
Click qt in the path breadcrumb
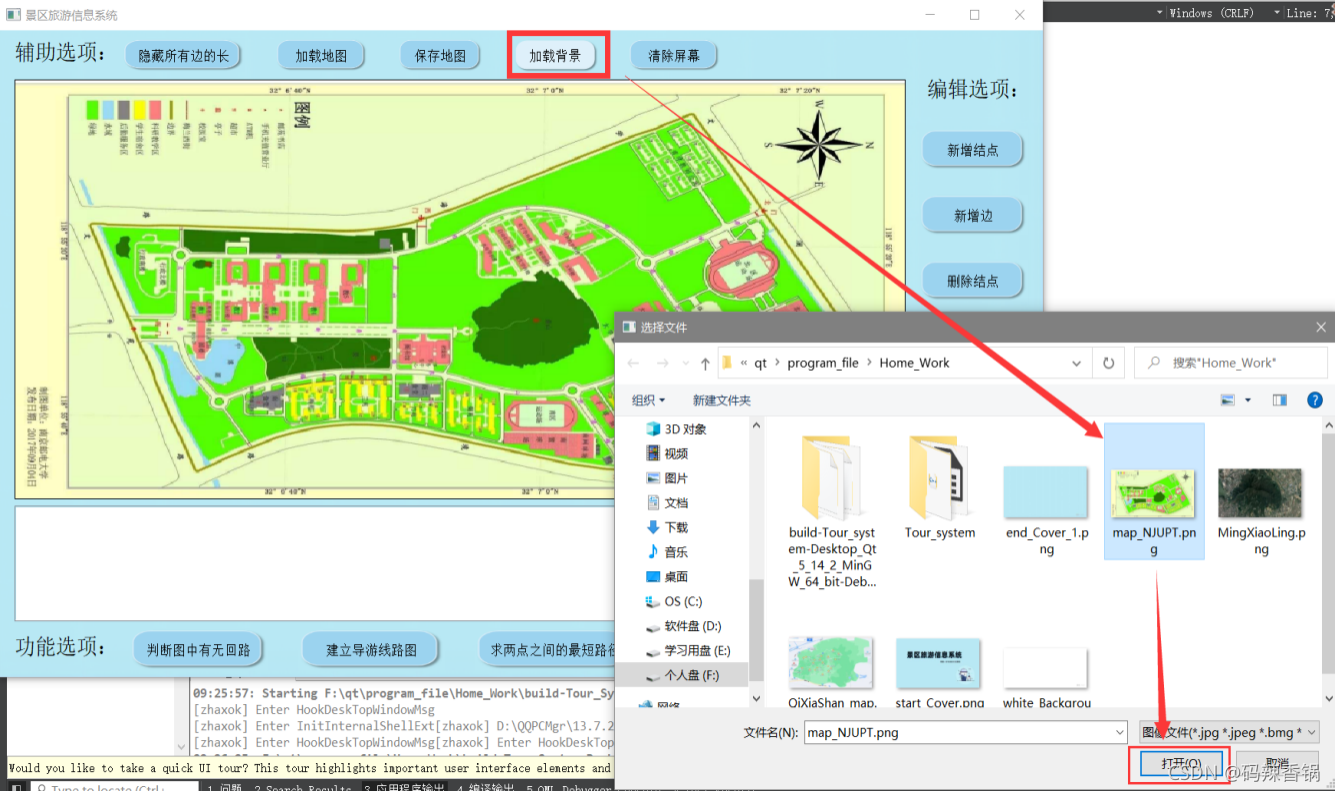[x=761, y=363]
